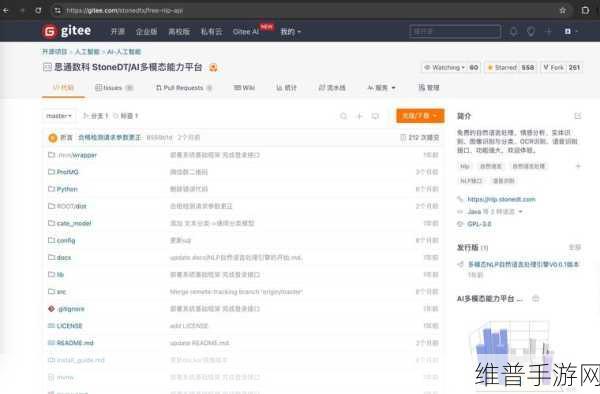This screenshot has width=600, height=394.
Task: Click the commit author avatar icon
Action: click(53, 138)
